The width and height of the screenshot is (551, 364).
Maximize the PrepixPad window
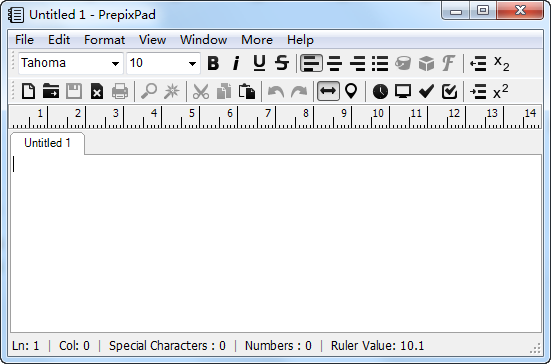coord(483,11)
